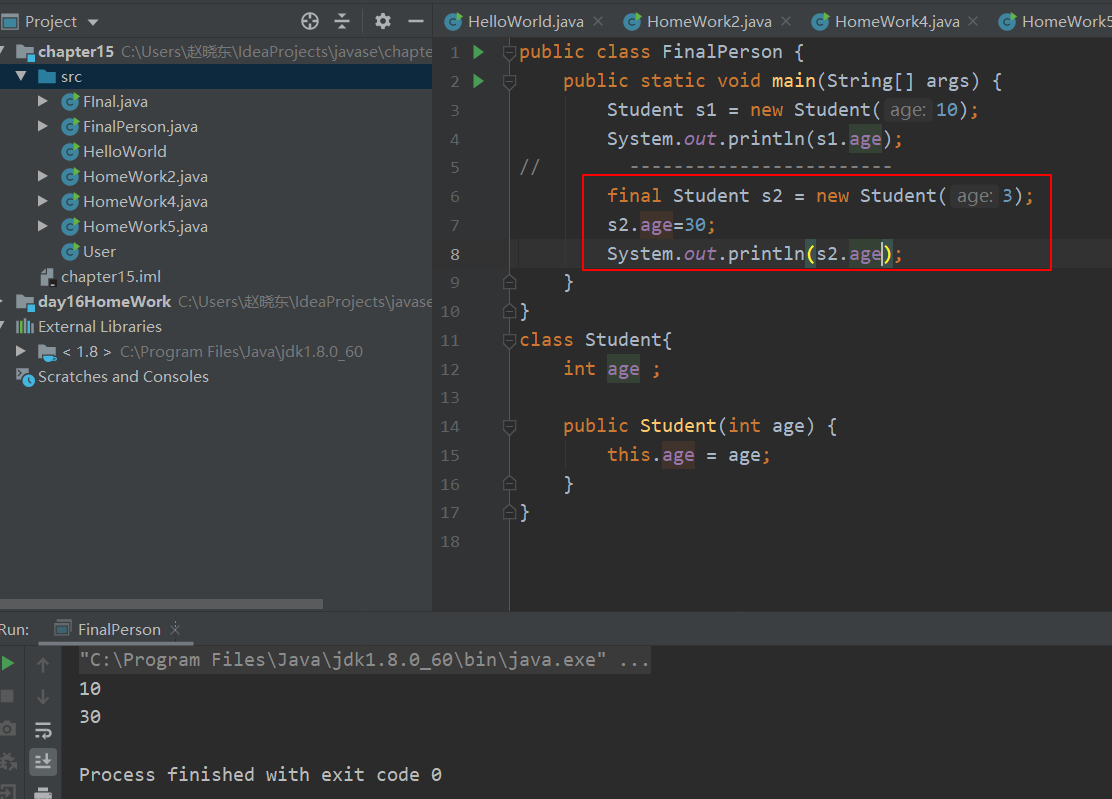
Task: Collapse the src folder
Action: tap(22, 75)
